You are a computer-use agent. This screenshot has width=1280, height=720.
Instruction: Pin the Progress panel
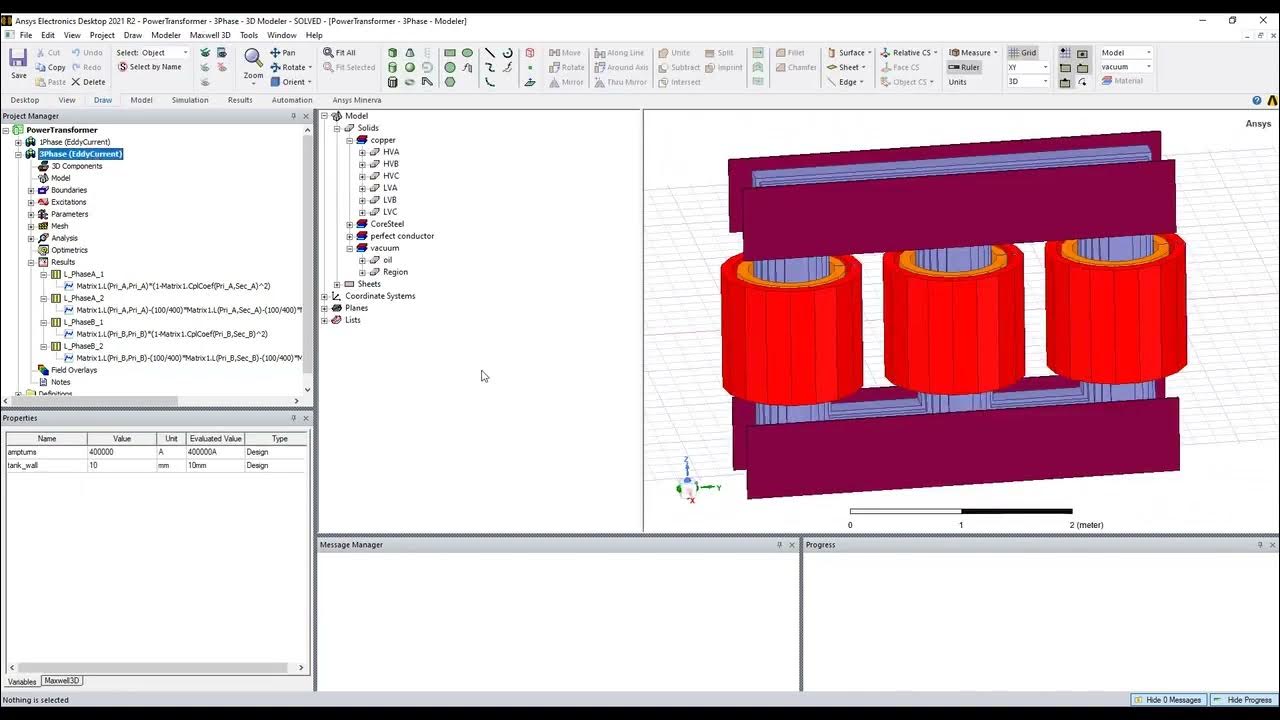[1260, 545]
